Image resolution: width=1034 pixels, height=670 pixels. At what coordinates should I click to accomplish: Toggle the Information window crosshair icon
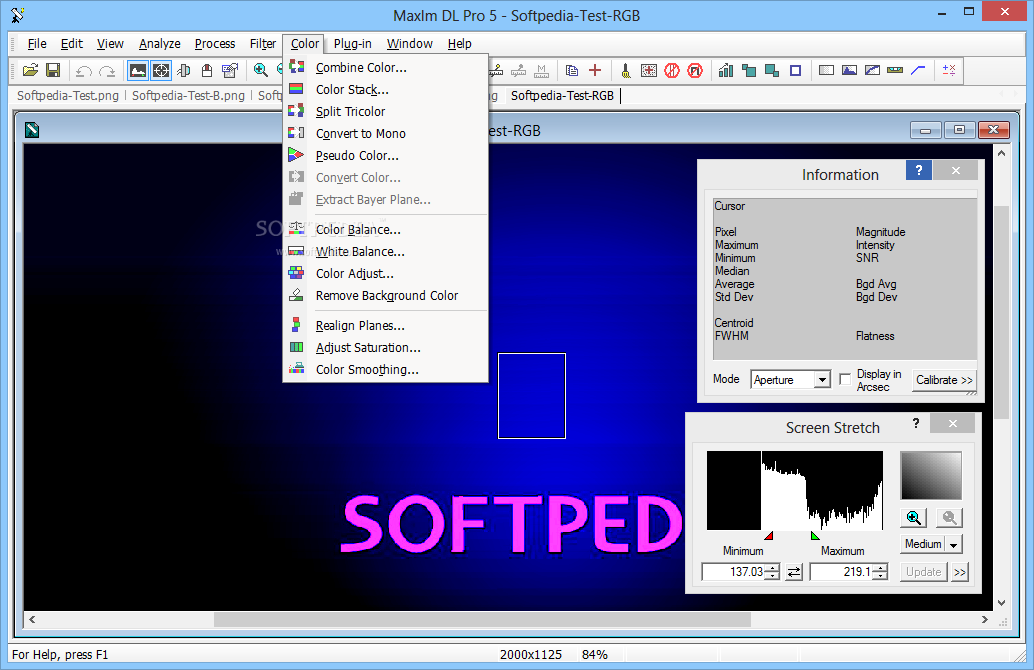(x=161, y=71)
